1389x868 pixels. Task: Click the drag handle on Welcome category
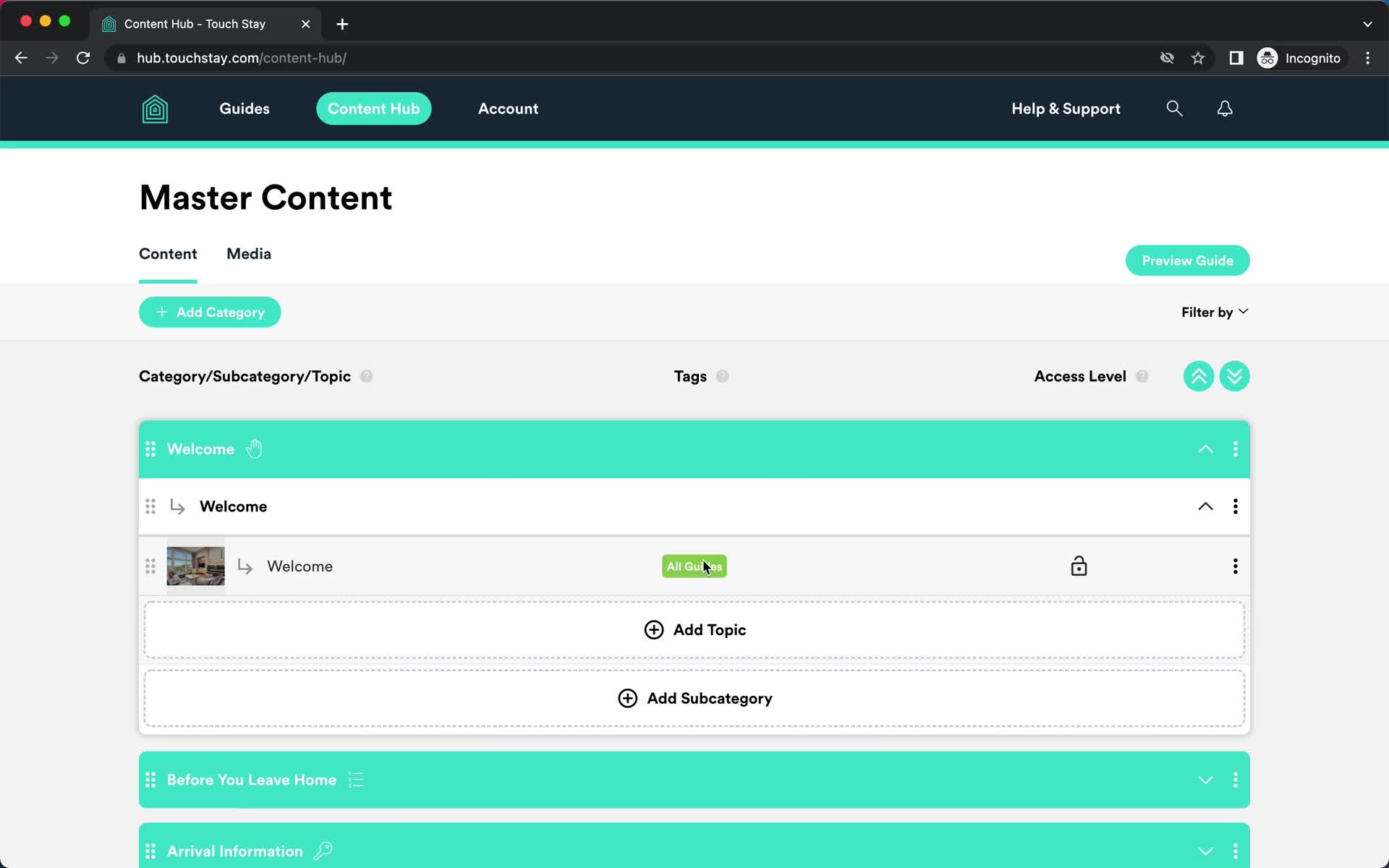(150, 449)
